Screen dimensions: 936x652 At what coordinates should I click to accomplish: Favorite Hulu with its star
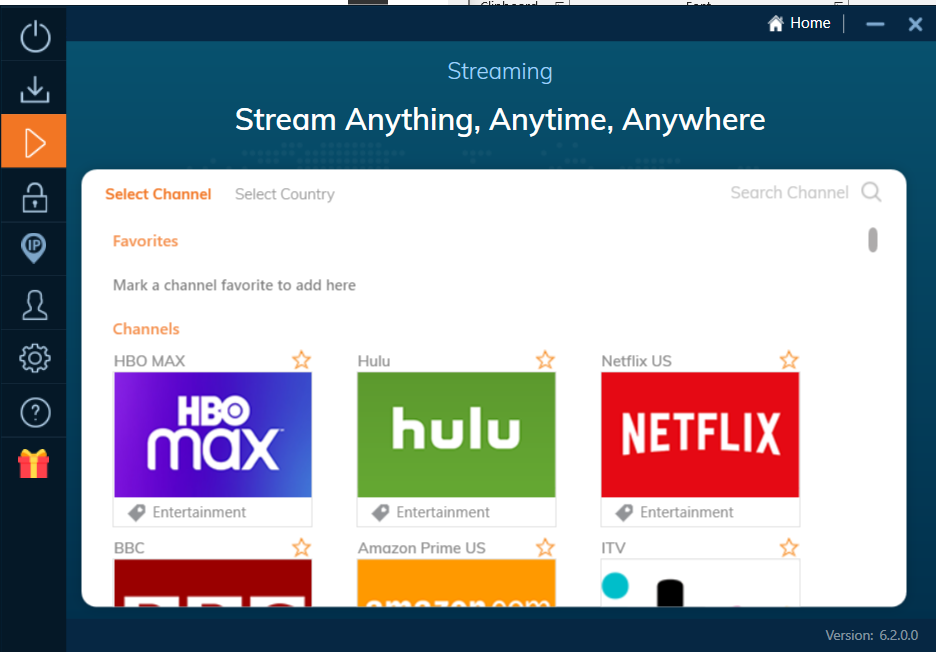pos(545,360)
